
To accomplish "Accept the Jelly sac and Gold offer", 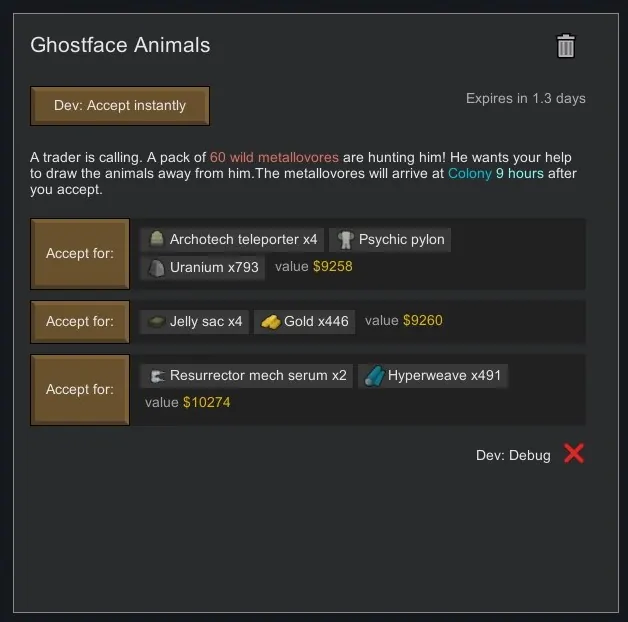I will coord(80,322).
